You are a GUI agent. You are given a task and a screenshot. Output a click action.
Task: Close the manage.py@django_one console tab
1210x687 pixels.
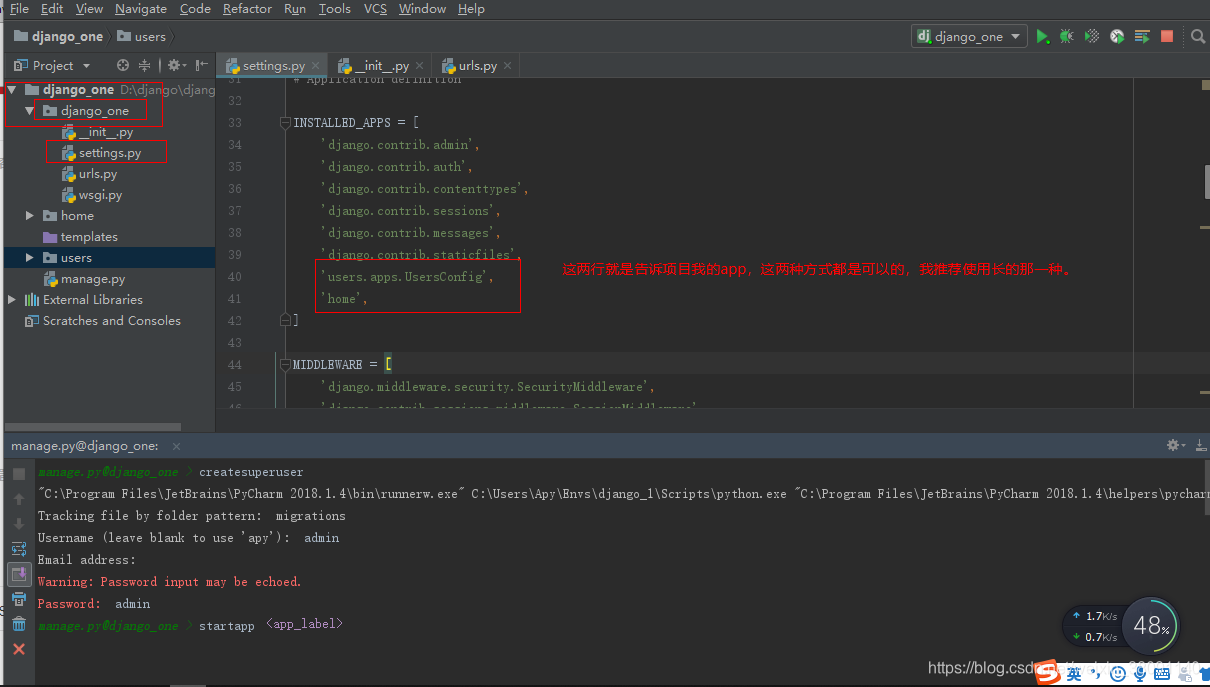point(176,446)
